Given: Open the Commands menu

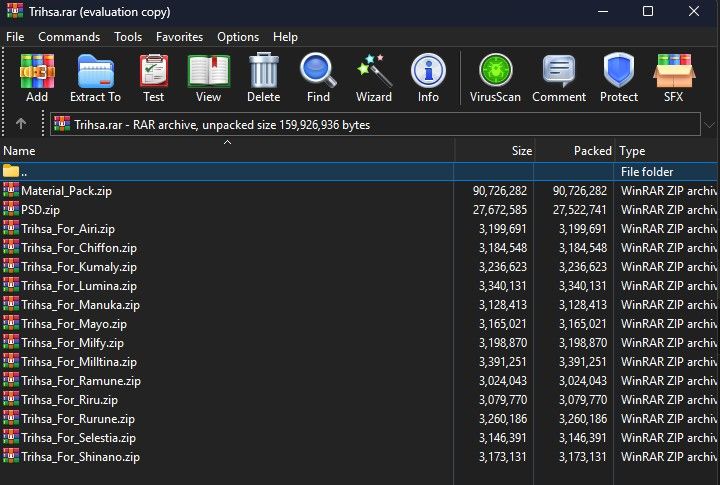Looking at the screenshot, I should pyautogui.click(x=69, y=37).
